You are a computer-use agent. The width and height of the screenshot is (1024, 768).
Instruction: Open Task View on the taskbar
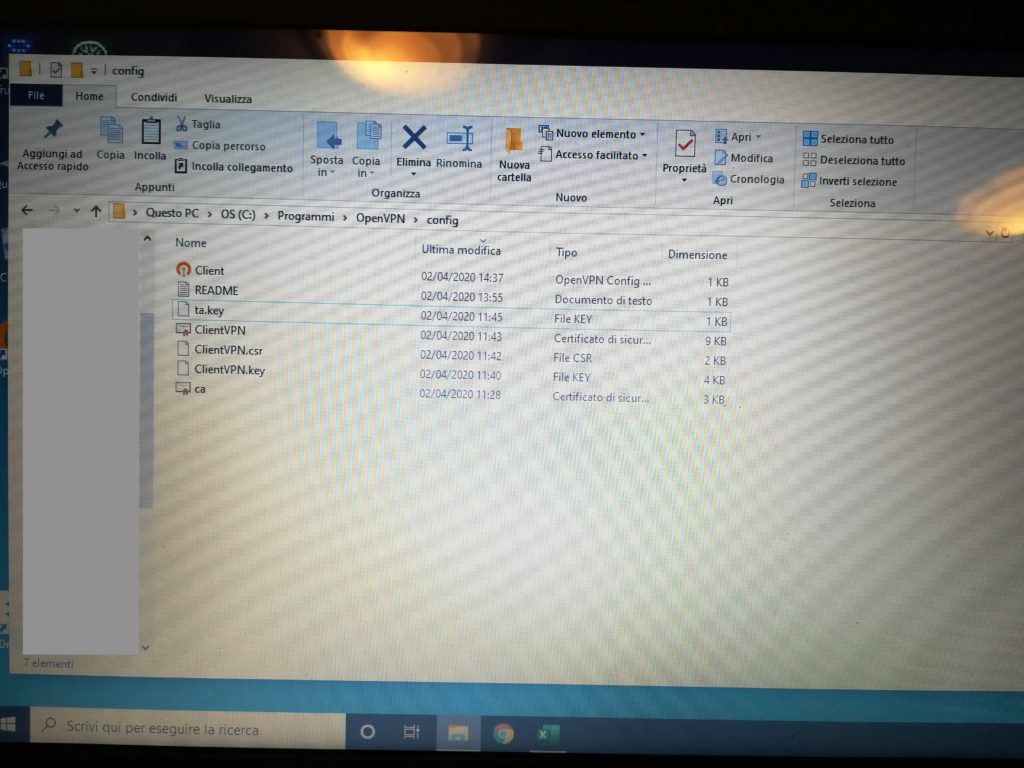(x=411, y=732)
